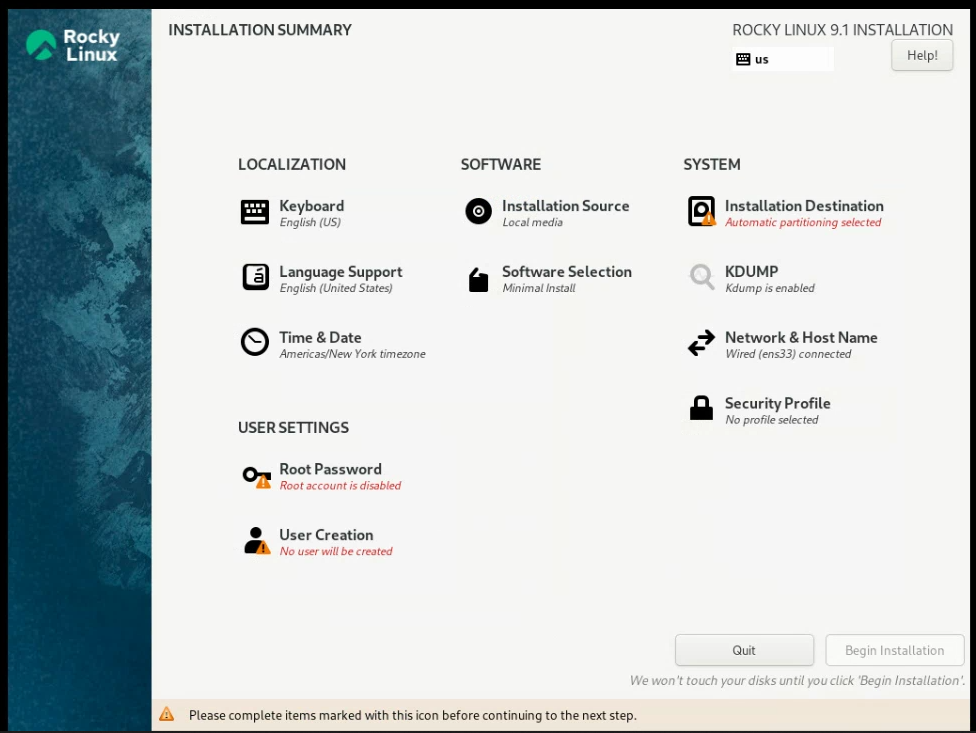Click the keyboard icon beside us layout
This screenshot has width=976, height=733.
pos(743,59)
